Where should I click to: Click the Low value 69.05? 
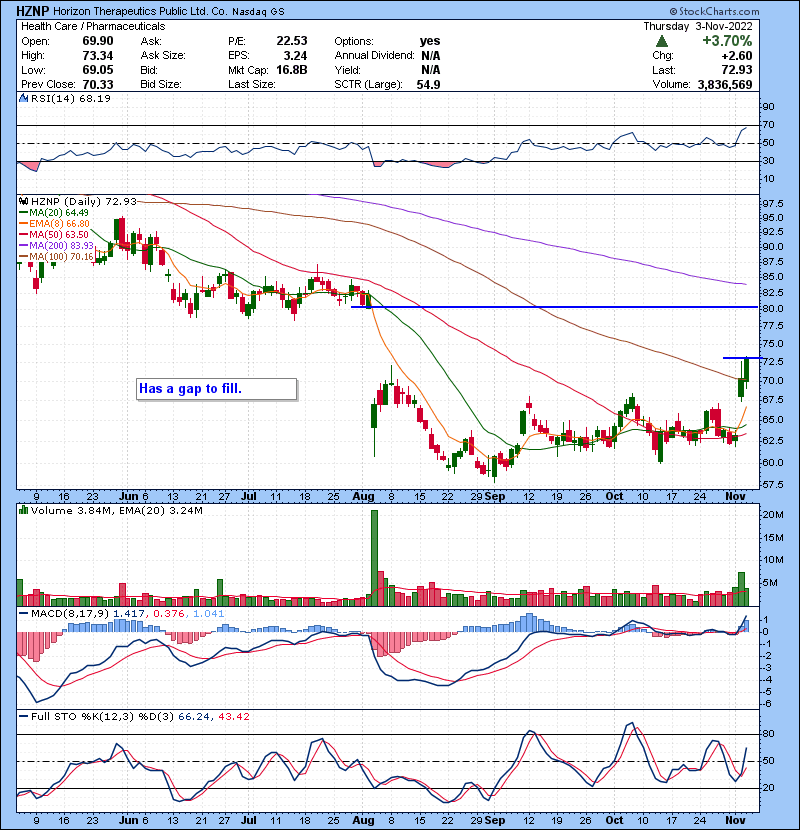[98, 70]
